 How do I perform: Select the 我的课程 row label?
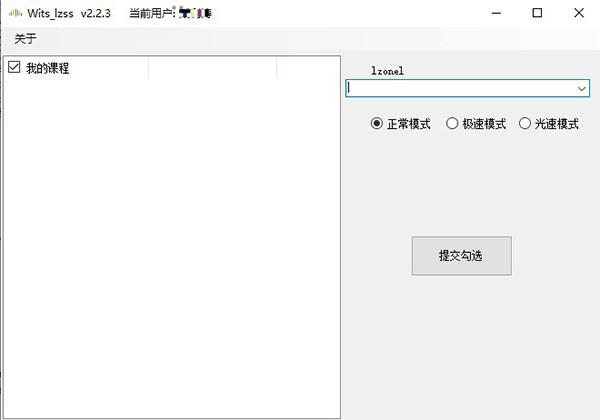pyautogui.click(x=47, y=68)
